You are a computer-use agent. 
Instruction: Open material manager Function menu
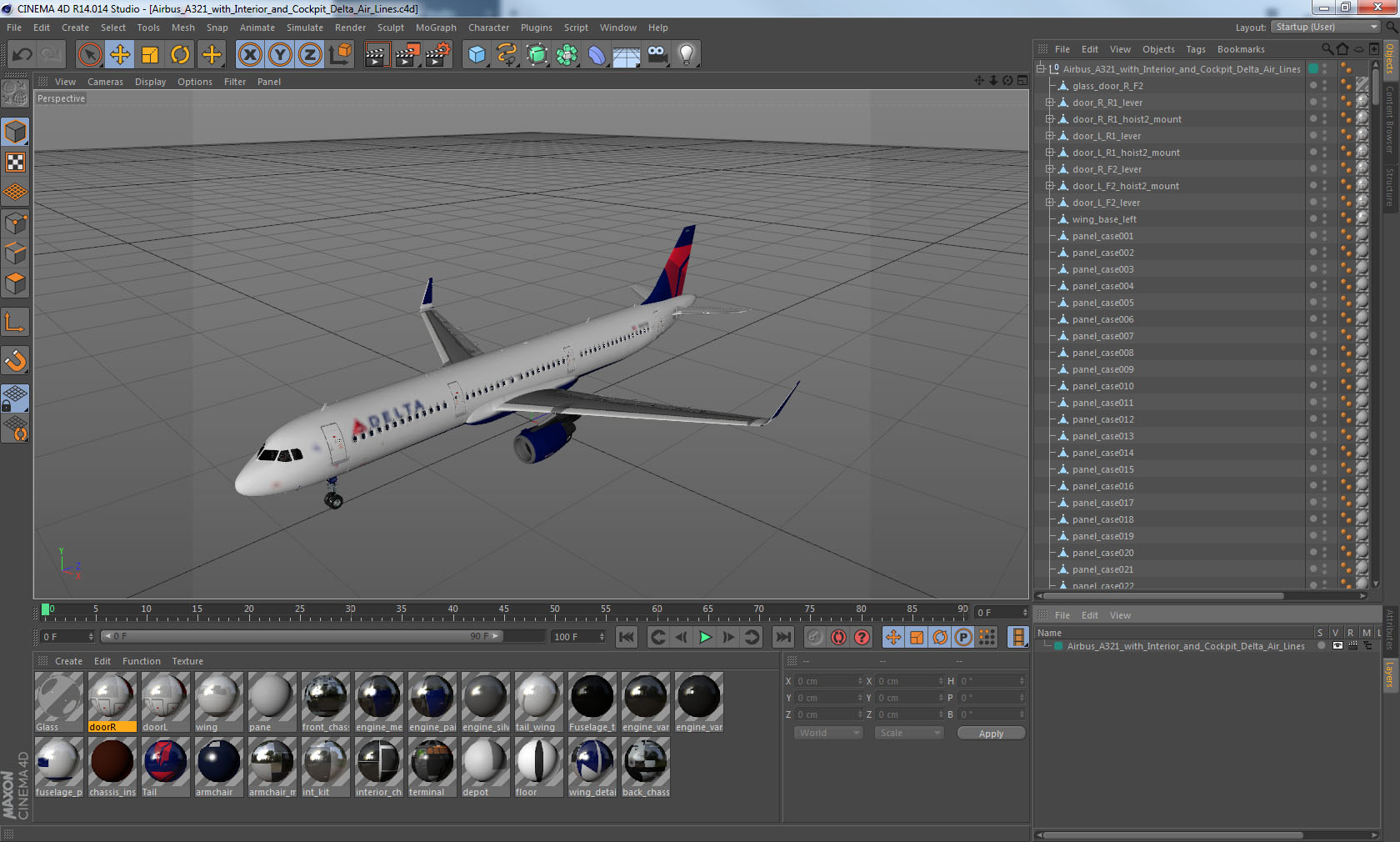tap(142, 661)
